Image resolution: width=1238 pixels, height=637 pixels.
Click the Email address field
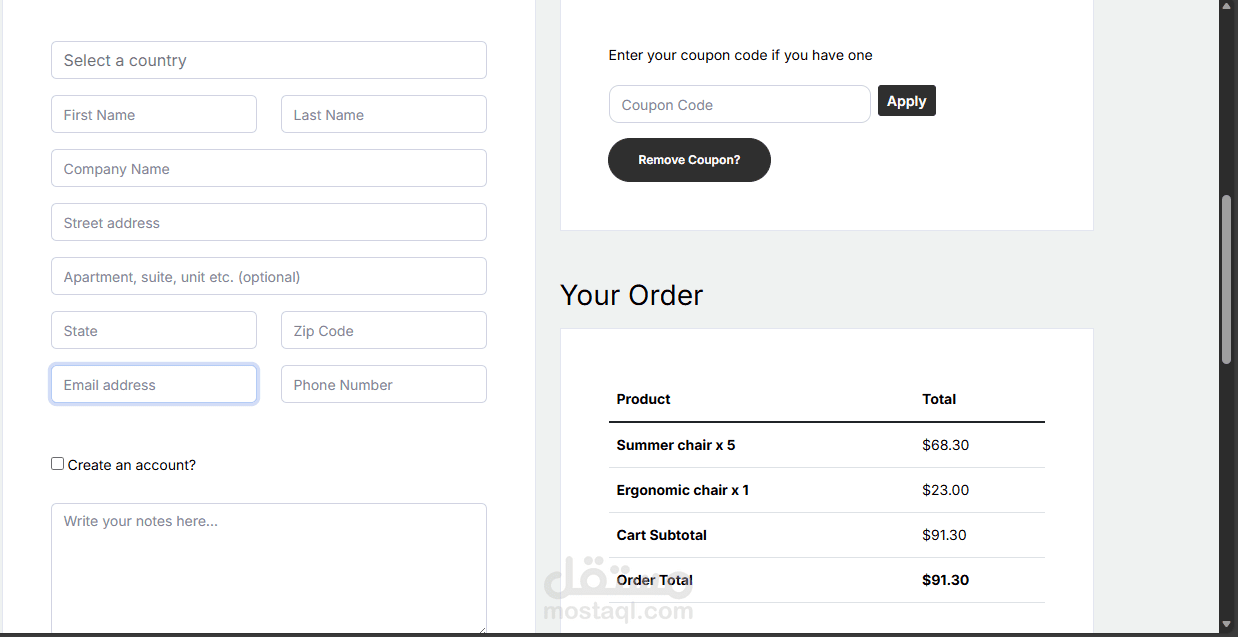(154, 385)
